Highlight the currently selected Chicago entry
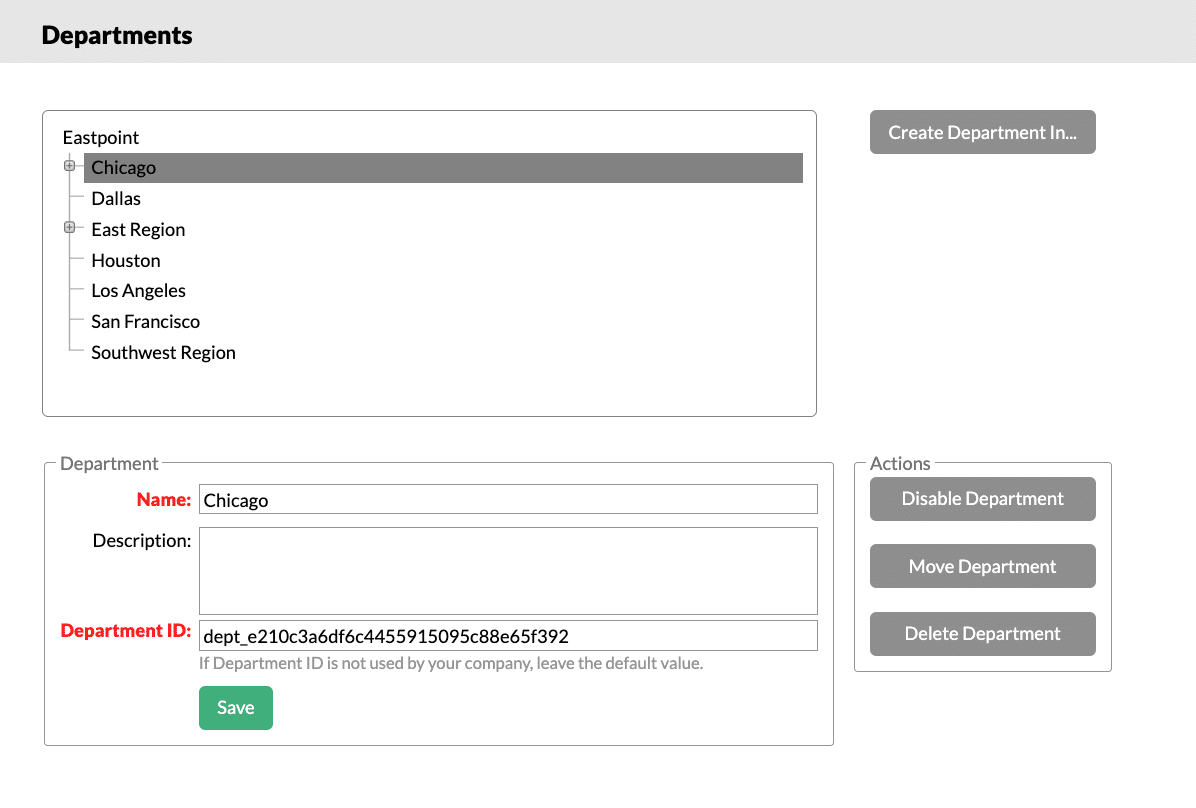 (x=123, y=167)
